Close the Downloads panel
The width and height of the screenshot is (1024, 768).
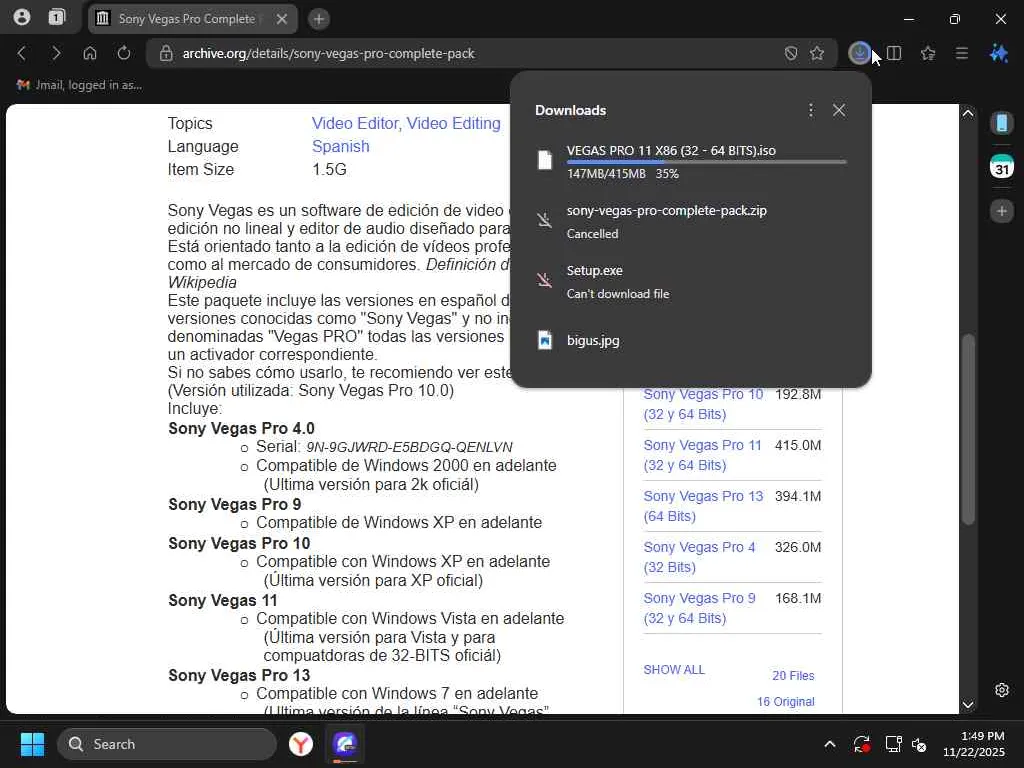pos(839,110)
